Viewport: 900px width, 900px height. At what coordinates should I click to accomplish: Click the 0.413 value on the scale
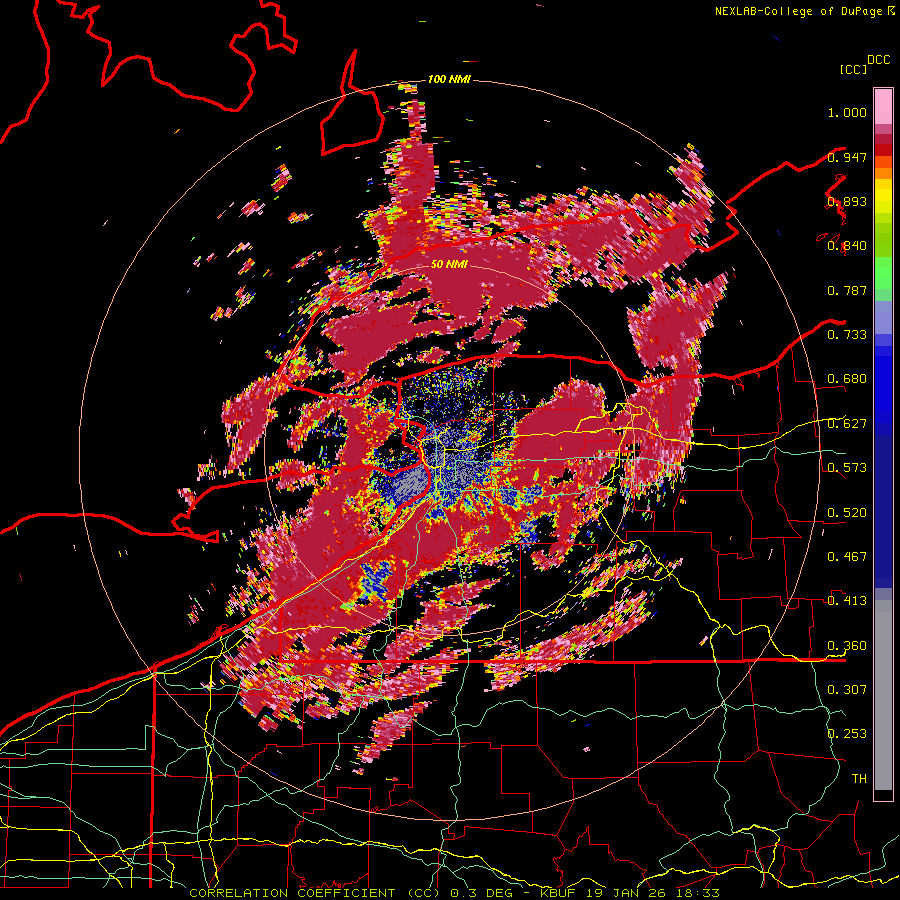847,600
